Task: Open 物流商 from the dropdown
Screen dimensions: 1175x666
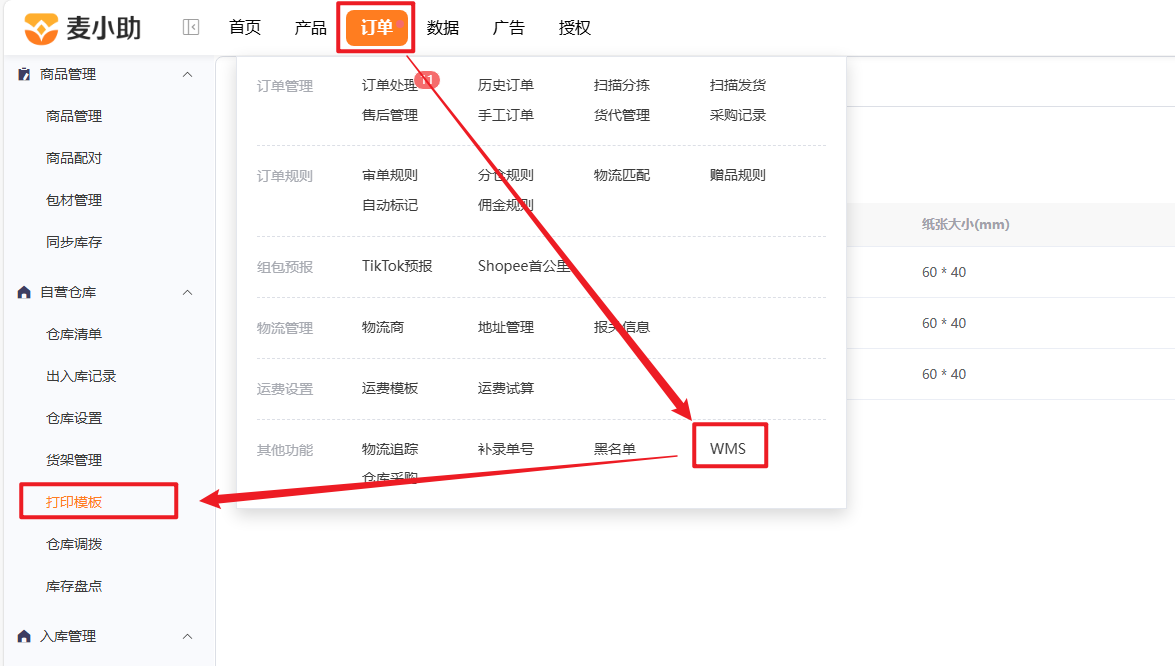Action: point(383,327)
